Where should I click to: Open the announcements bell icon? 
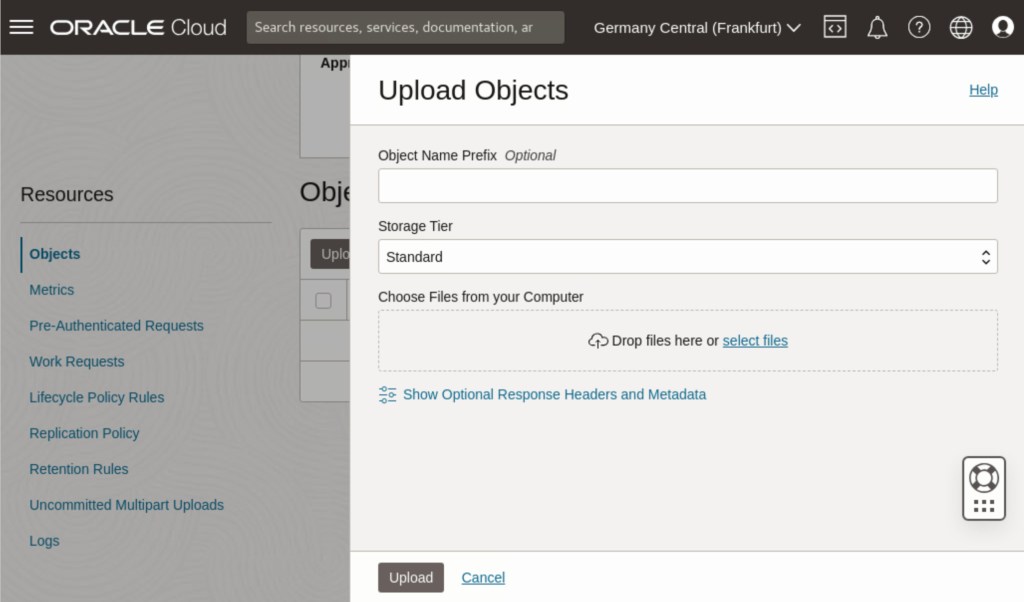tap(877, 27)
